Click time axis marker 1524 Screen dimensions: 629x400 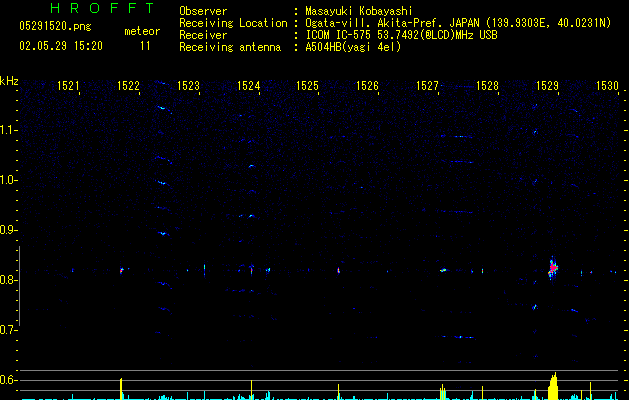coord(248,86)
